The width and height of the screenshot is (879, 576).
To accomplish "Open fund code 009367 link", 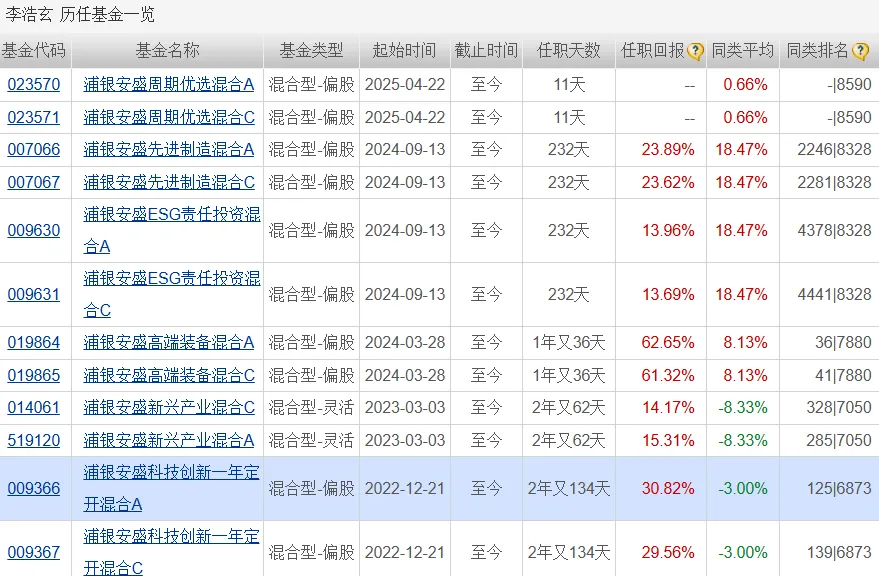I will coord(34,552).
